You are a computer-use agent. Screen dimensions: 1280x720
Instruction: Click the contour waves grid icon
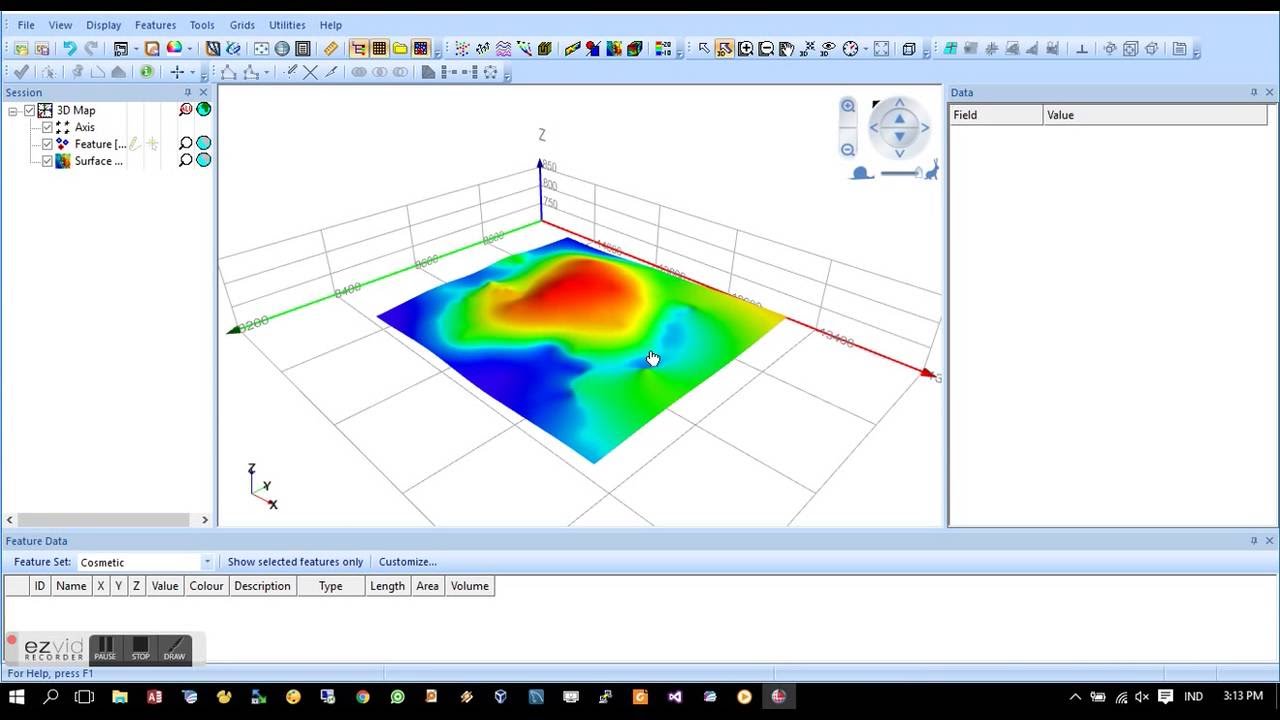point(504,48)
